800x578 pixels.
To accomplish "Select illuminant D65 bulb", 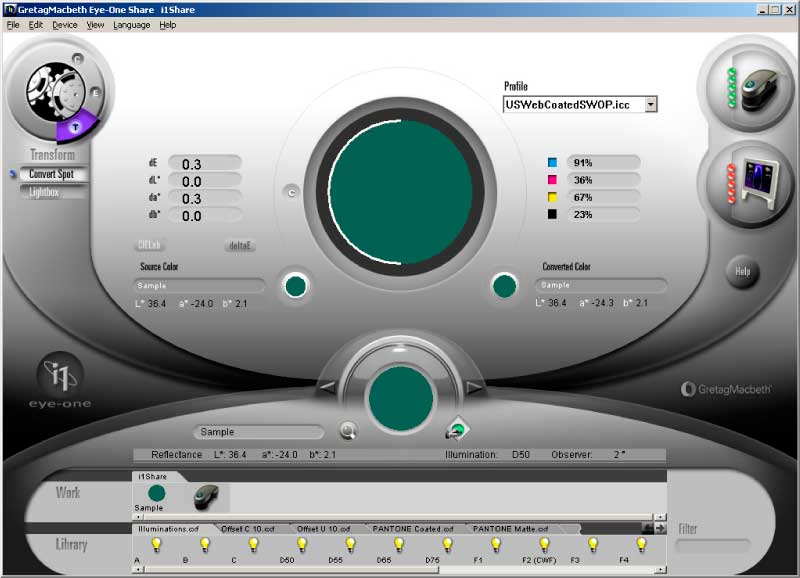I will point(398,545).
